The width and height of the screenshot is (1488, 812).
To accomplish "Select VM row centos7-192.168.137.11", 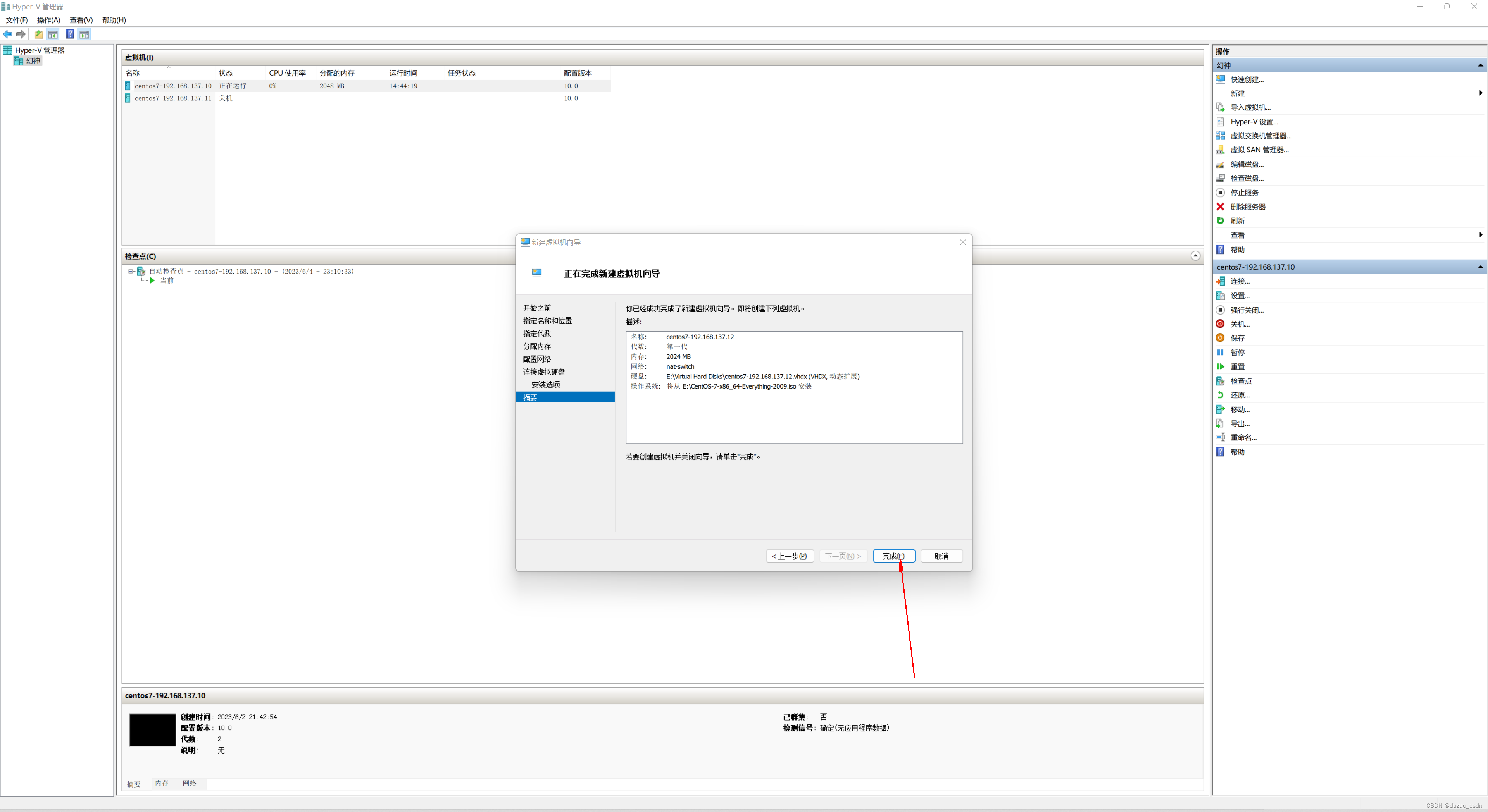I will [367, 98].
